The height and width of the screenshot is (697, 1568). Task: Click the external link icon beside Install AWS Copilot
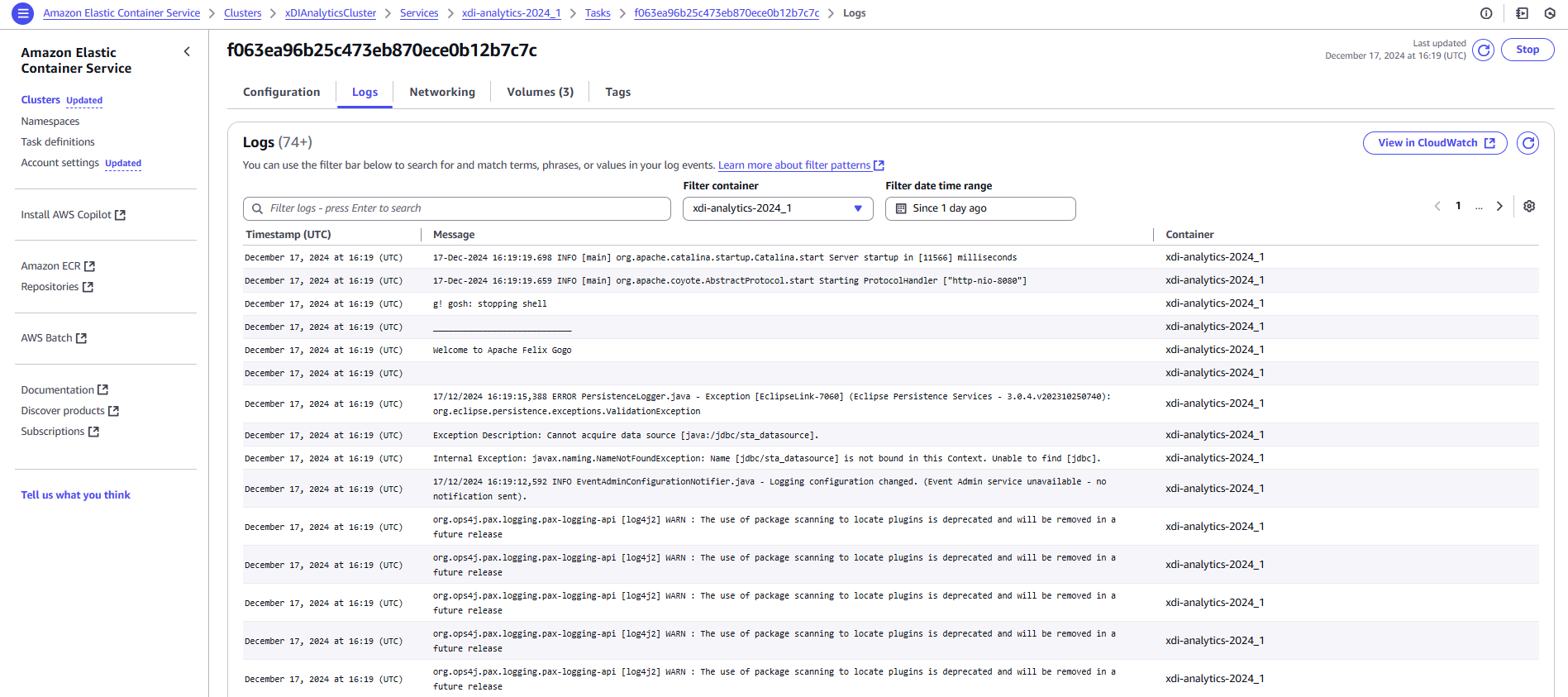point(121,215)
